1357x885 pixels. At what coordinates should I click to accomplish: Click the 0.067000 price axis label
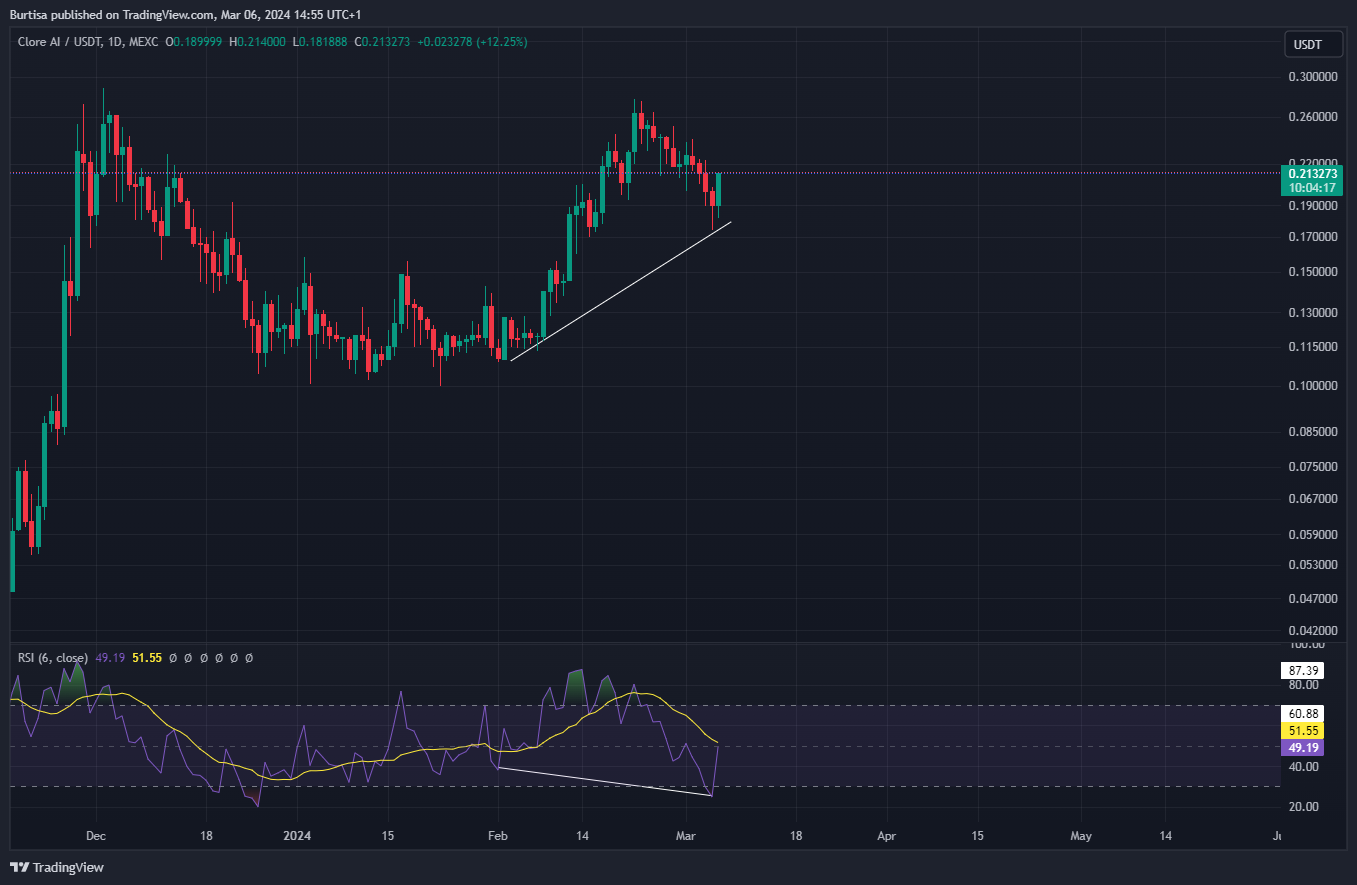click(1313, 499)
